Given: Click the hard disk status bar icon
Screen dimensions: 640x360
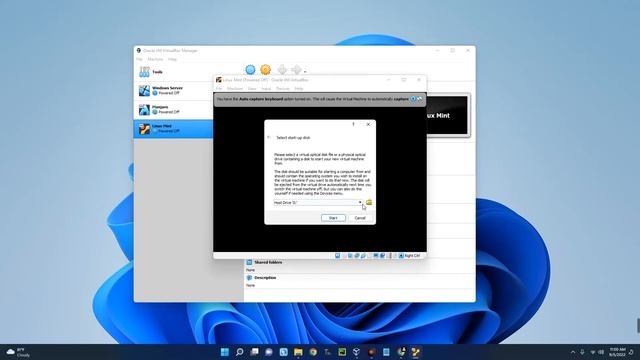Looking at the screenshot, I should pyautogui.click(x=338, y=256).
